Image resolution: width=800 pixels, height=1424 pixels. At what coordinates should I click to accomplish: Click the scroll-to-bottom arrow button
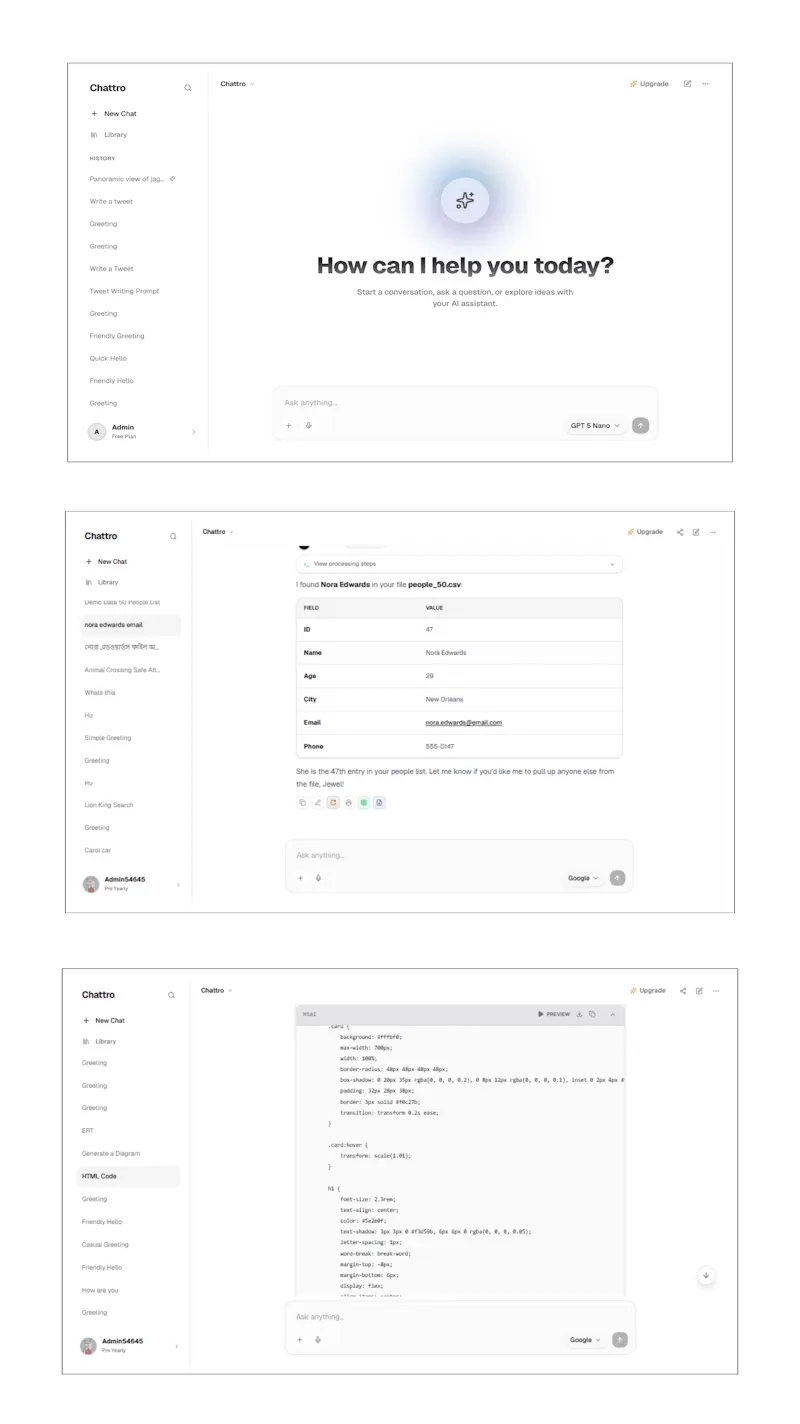[706, 1275]
